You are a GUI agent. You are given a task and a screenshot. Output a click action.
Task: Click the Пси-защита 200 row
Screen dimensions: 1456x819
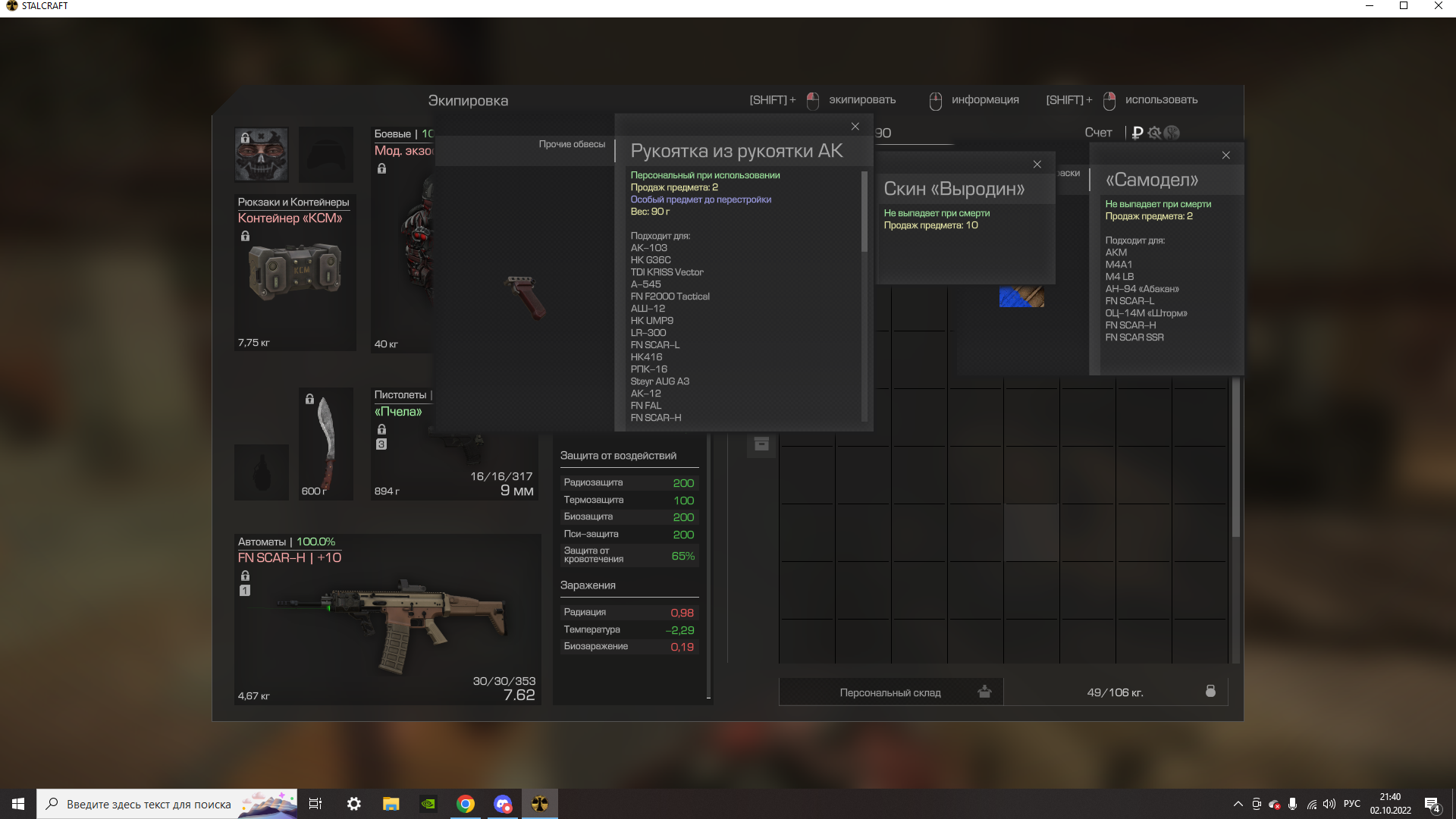[629, 535]
